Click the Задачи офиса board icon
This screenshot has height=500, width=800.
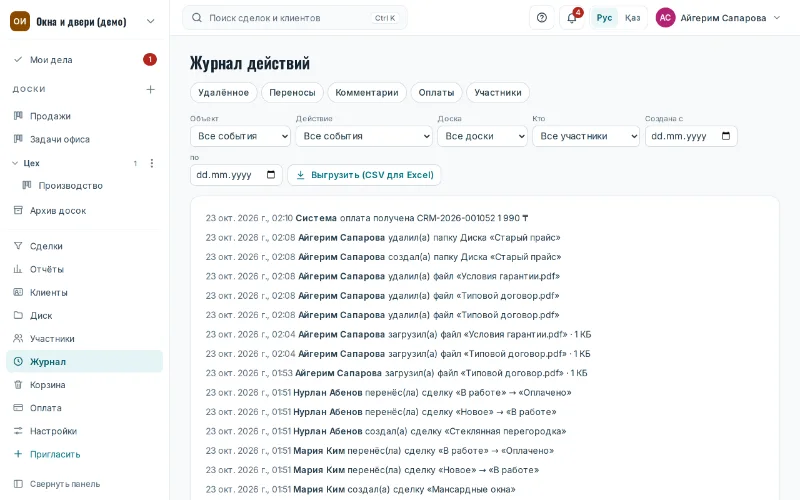click(18, 139)
